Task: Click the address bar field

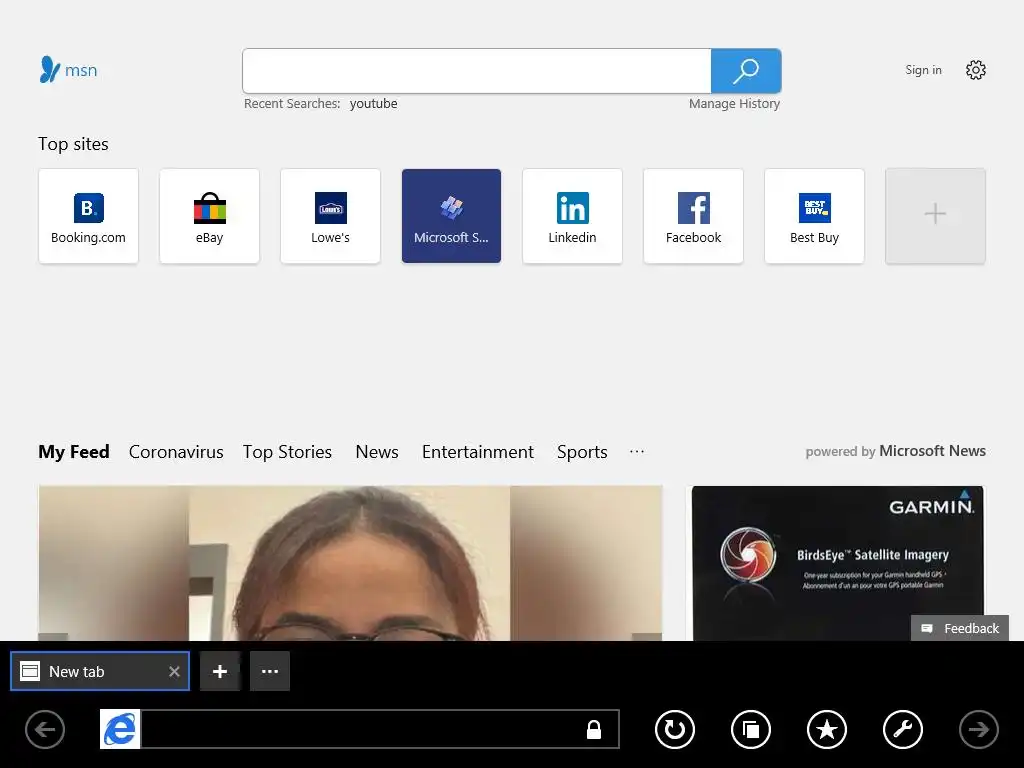Action: point(380,729)
